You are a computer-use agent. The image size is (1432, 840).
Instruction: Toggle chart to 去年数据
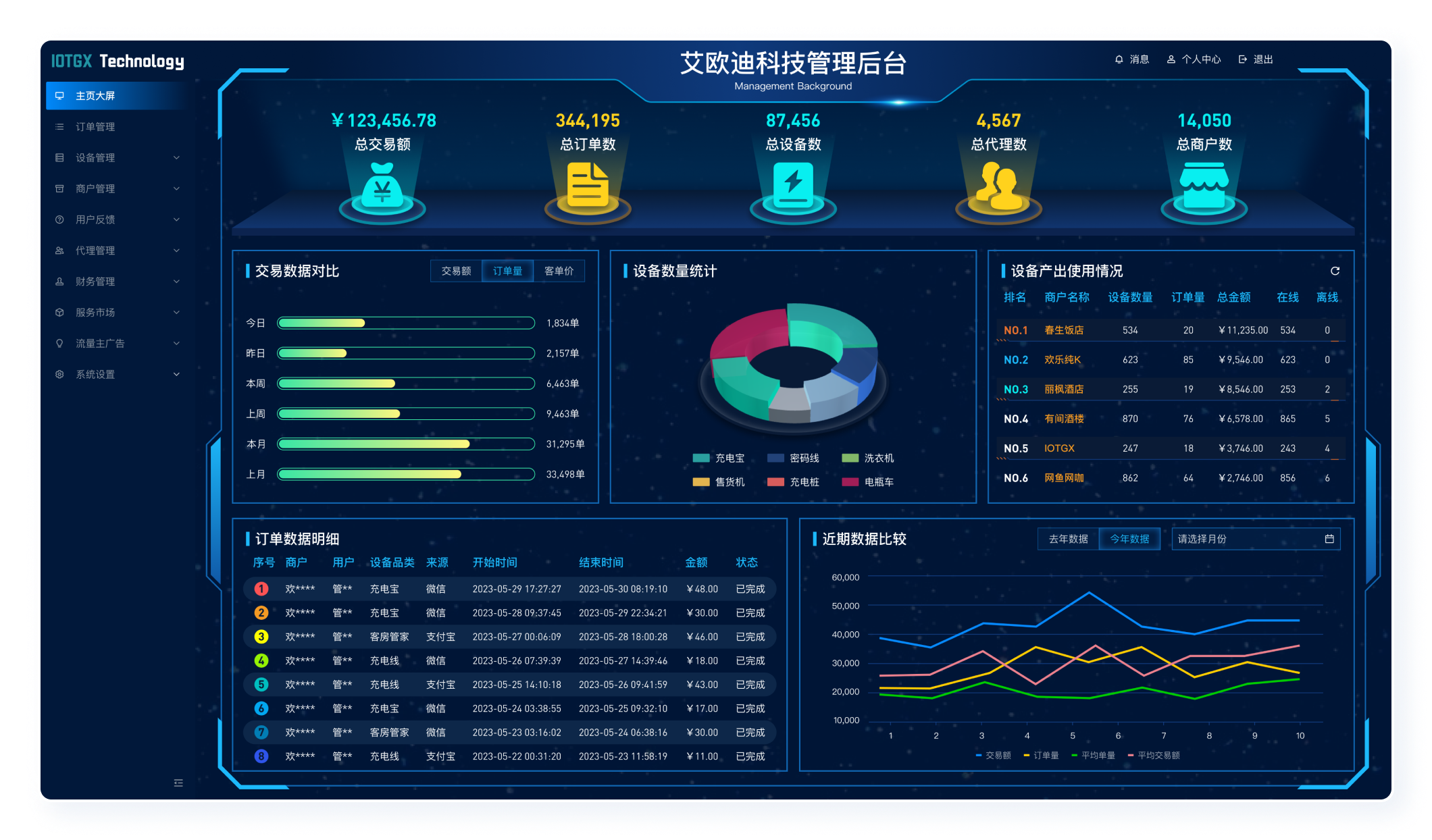tap(1068, 539)
